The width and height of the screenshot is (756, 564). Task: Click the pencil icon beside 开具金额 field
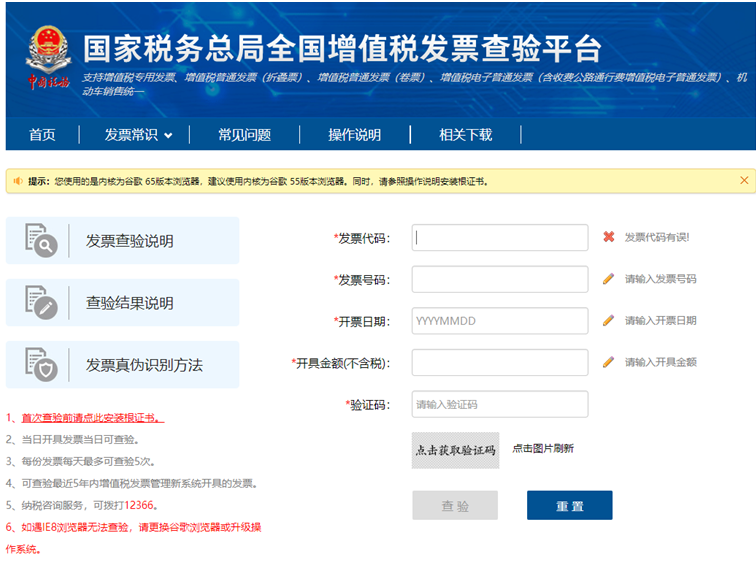tap(608, 362)
